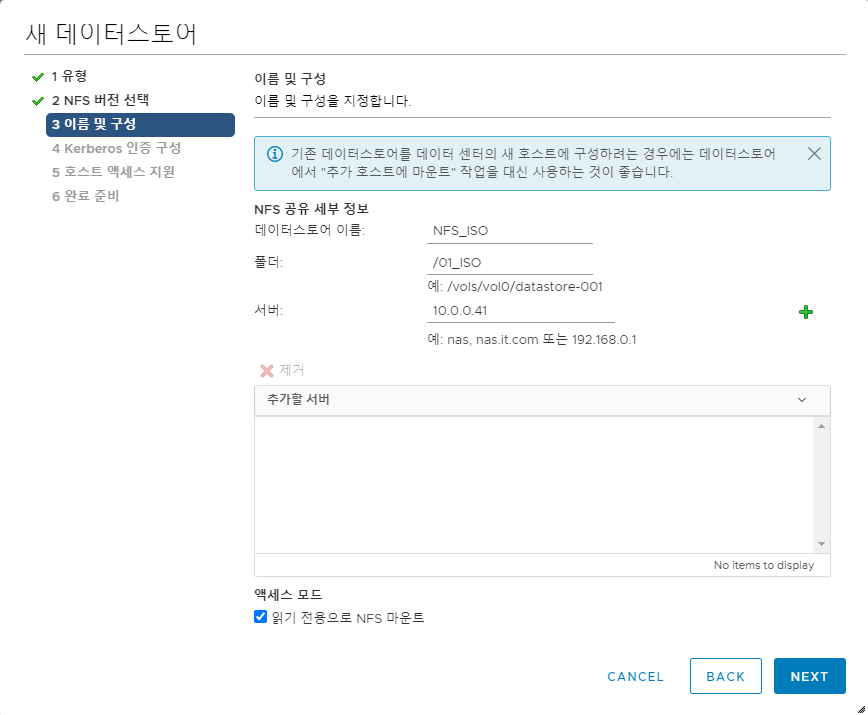The height and width of the screenshot is (715, 868).
Task: Go to step 2 NFS 버전 선택
Action: click(100, 100)
